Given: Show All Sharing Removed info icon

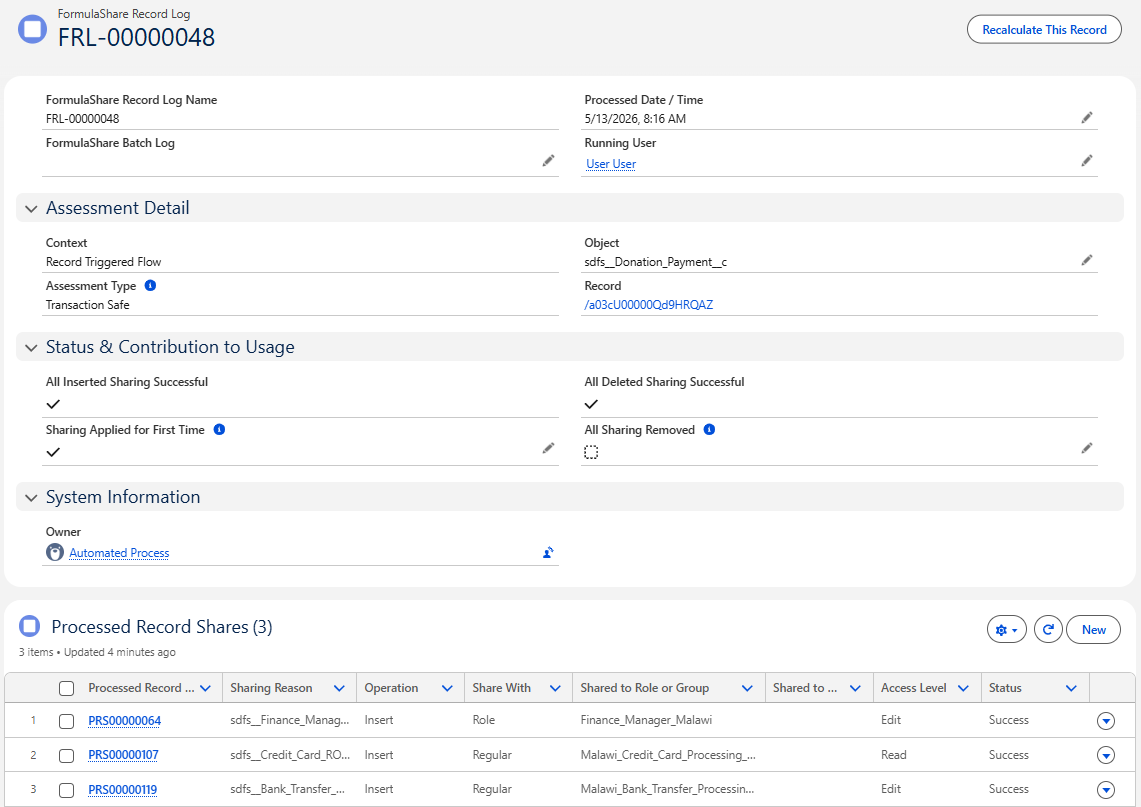Looking at the screenshot, I should [709, 429].
